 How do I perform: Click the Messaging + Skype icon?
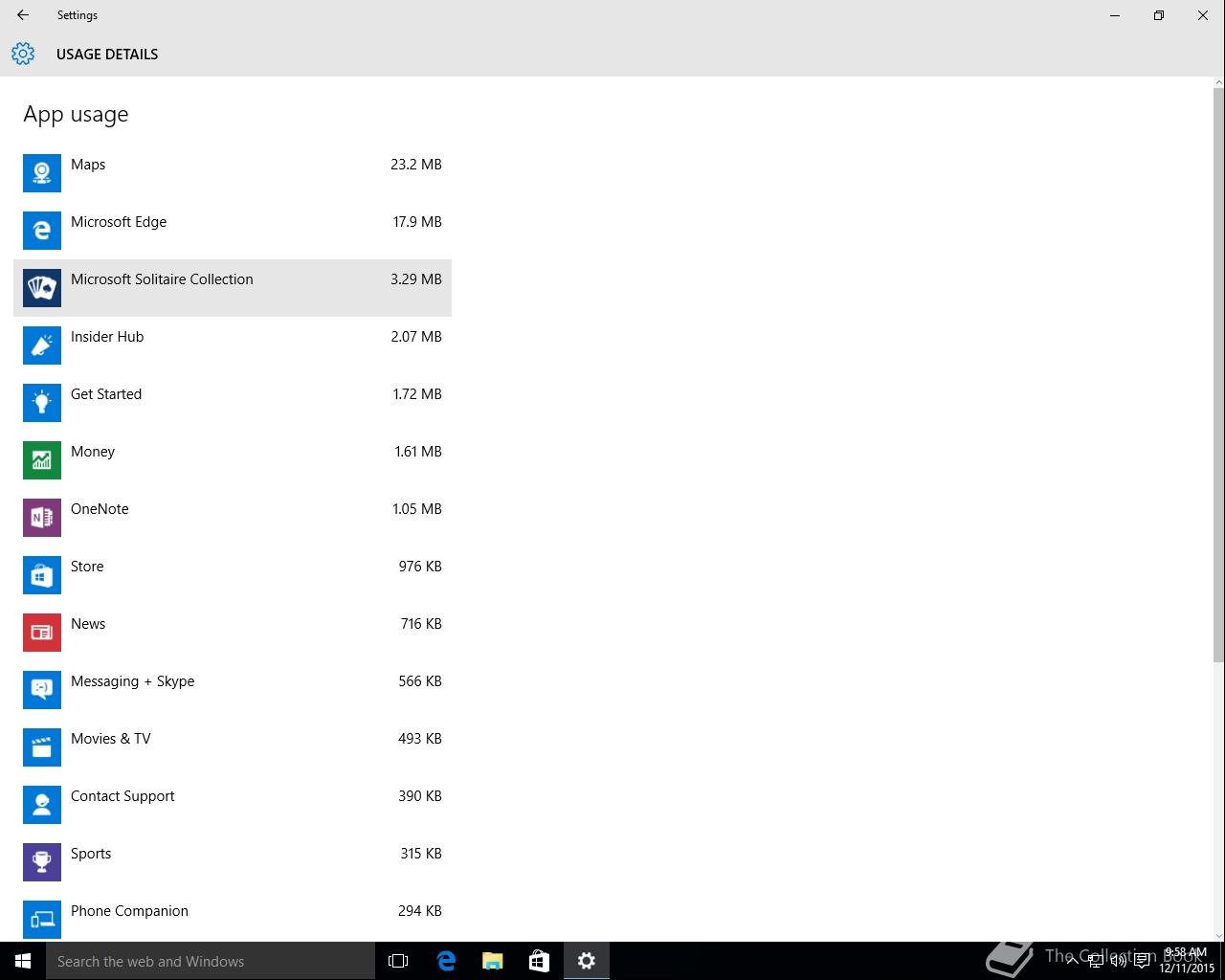[x=42, y=690]
